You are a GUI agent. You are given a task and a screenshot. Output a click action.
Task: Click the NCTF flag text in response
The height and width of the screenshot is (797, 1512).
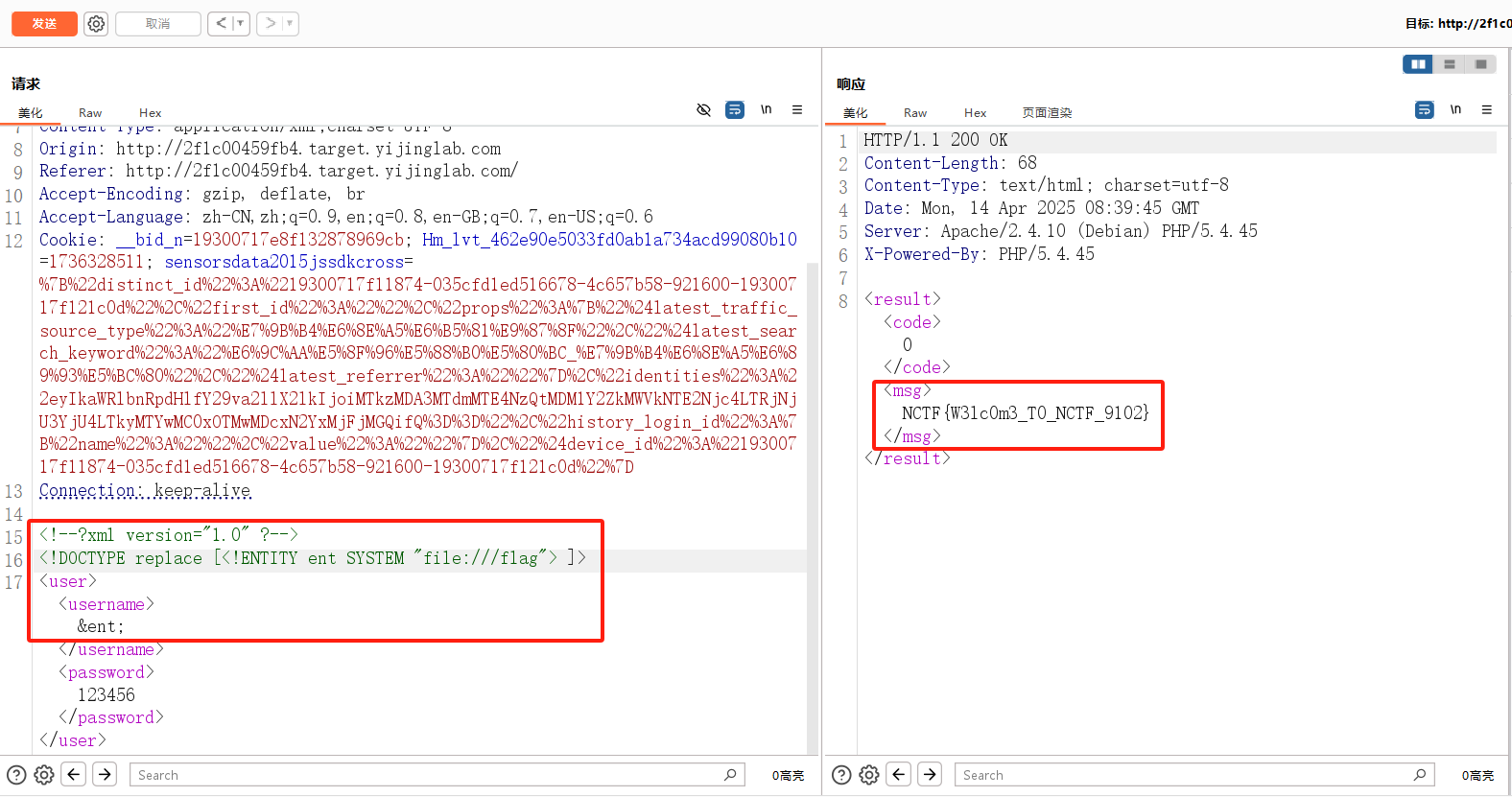[1025, 413]
